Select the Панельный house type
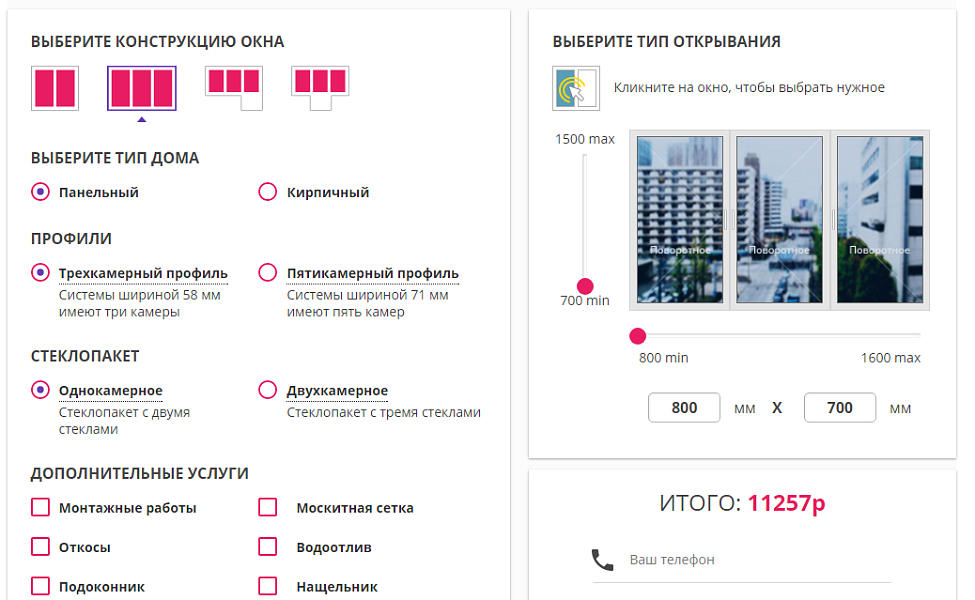975x600 pixels. pos(40,192)
